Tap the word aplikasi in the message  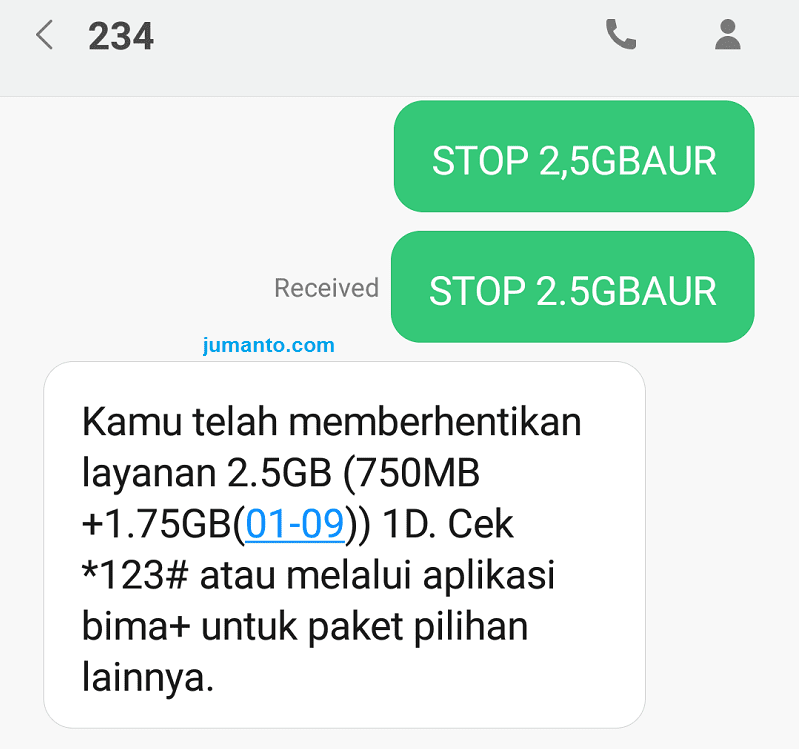point(489,576)
